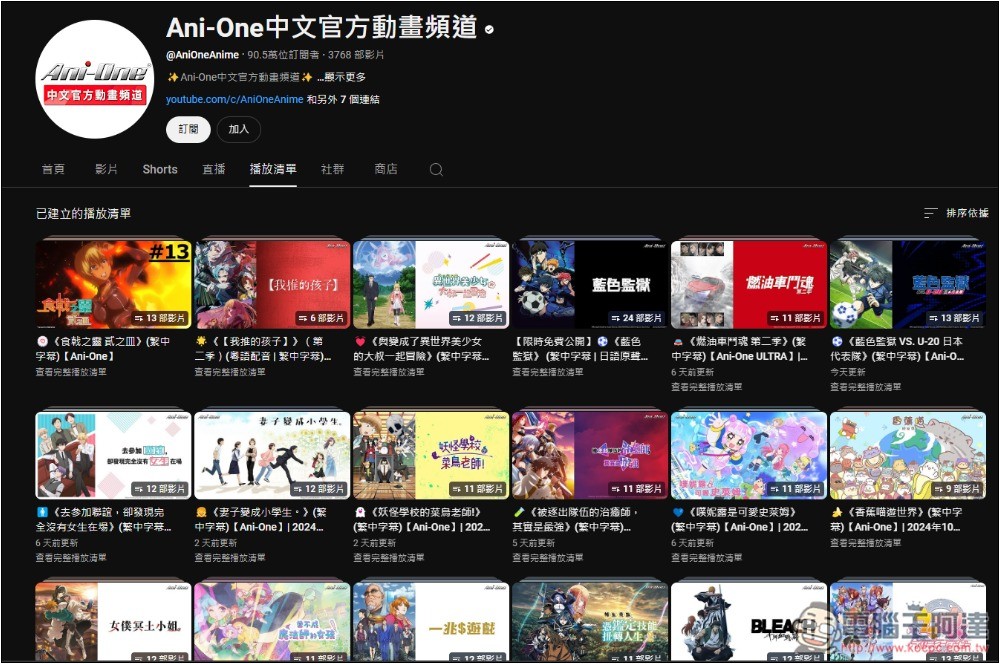Open 燃油車鬥魂 playlist thumbnail
The image size is (1000, 664).
click(749, 284)
